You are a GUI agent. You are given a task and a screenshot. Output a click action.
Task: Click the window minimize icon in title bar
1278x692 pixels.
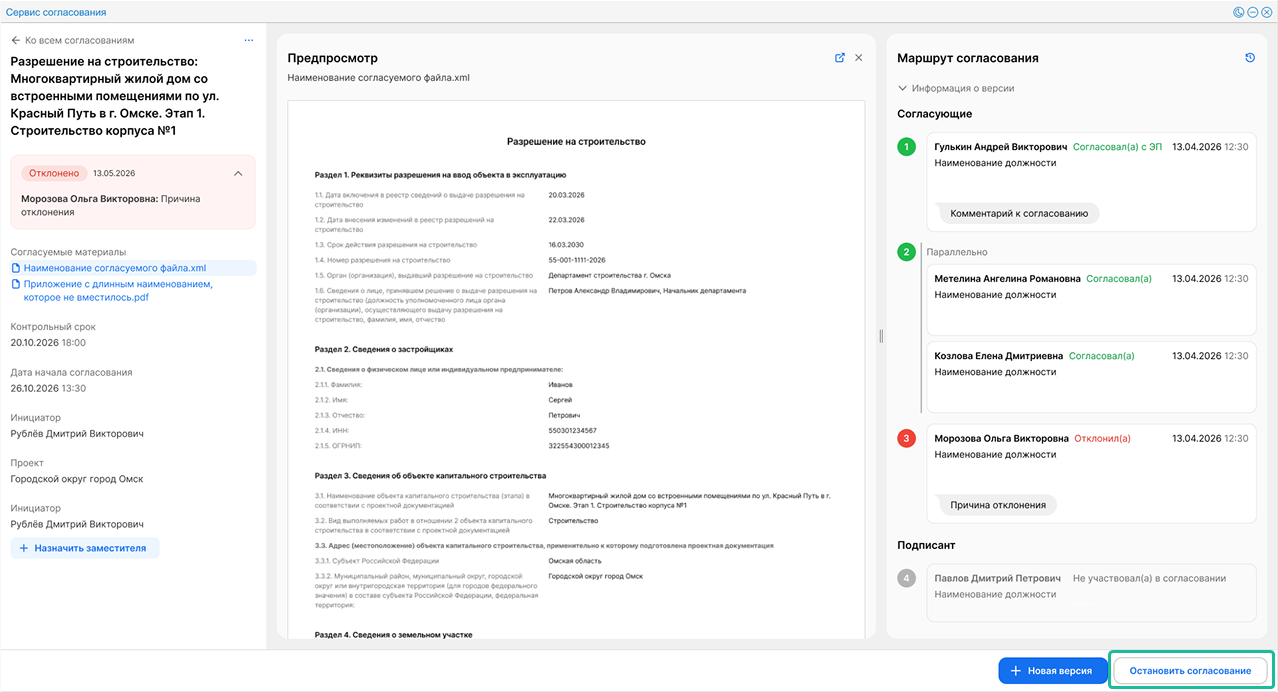click(1252, 12)
